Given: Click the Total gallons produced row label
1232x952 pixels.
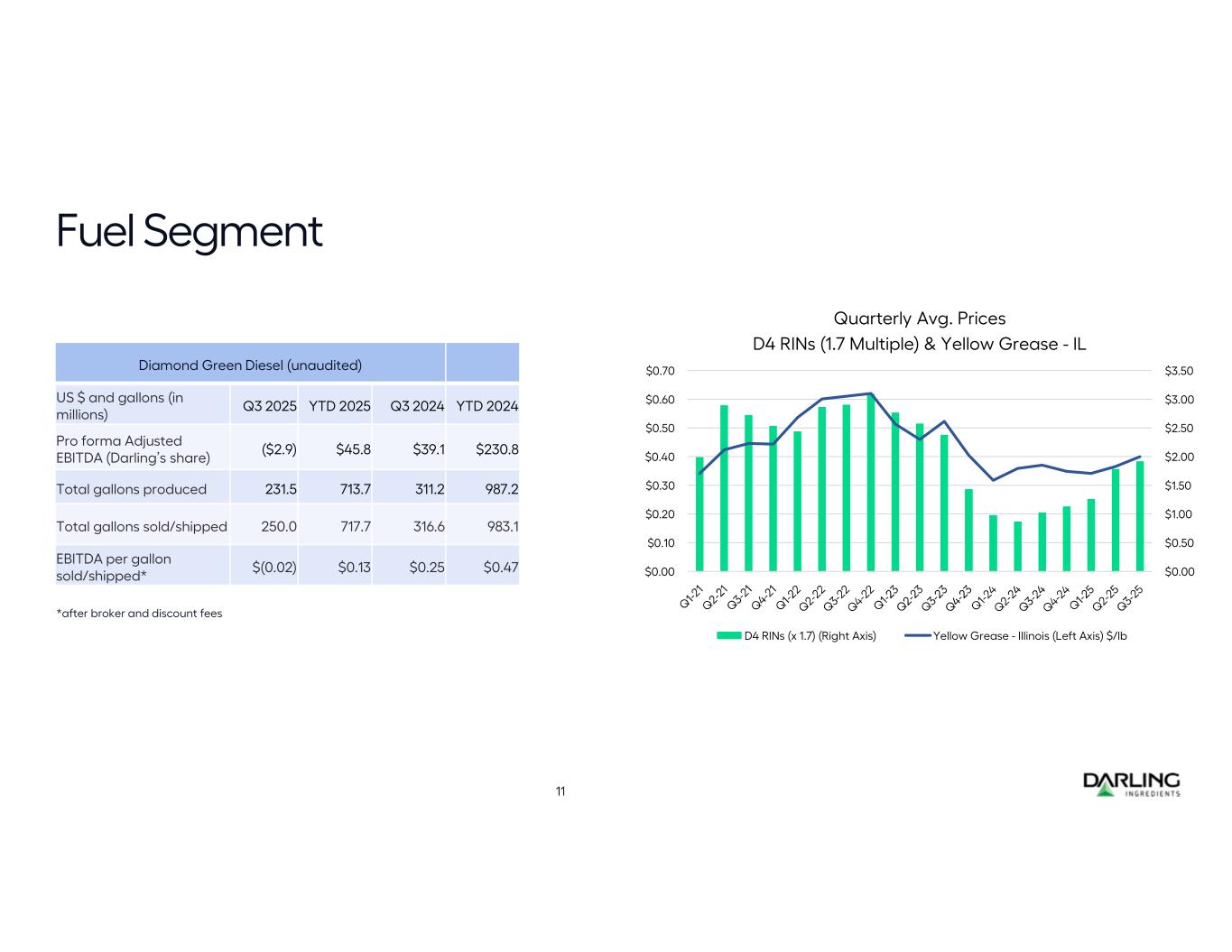Looking at the screenshot, I should pyautogui.click(x=132, y=489).
